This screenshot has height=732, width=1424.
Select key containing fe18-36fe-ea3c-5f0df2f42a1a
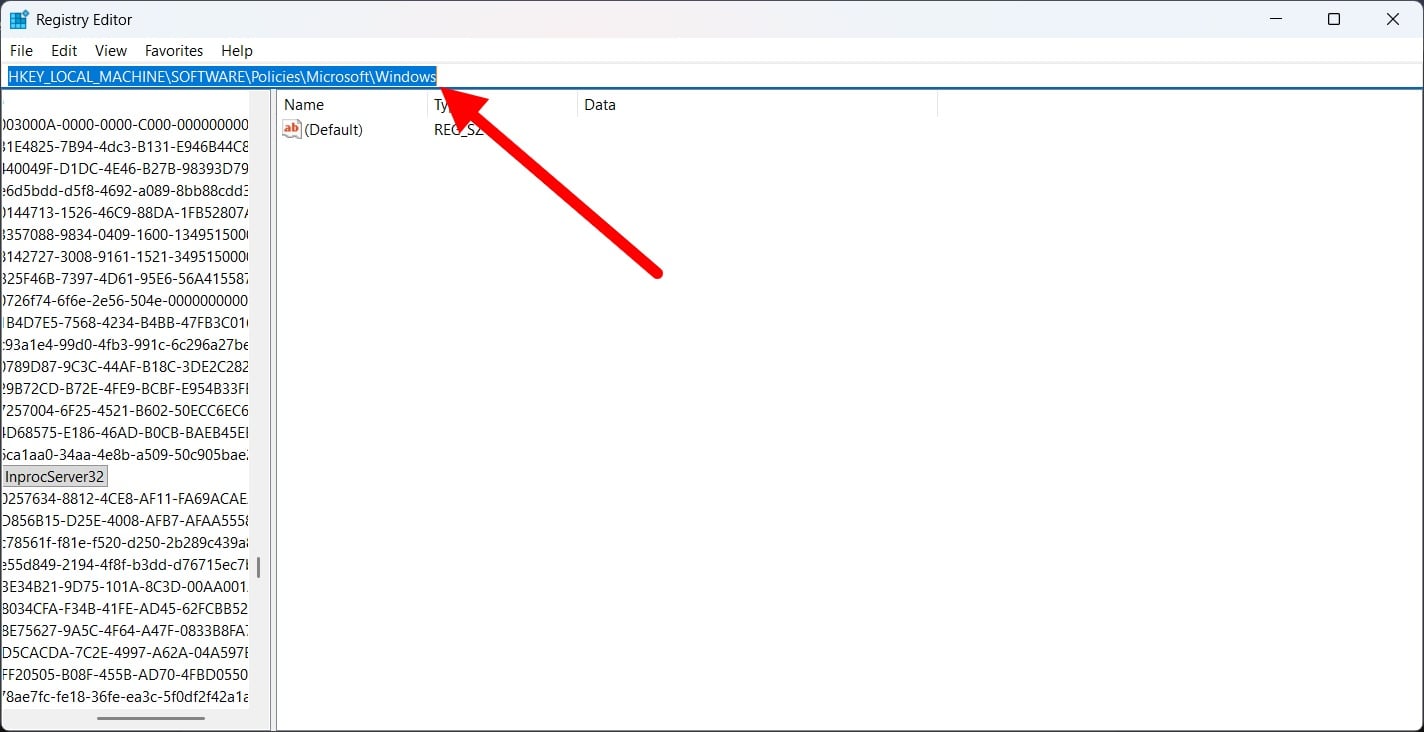125,696
